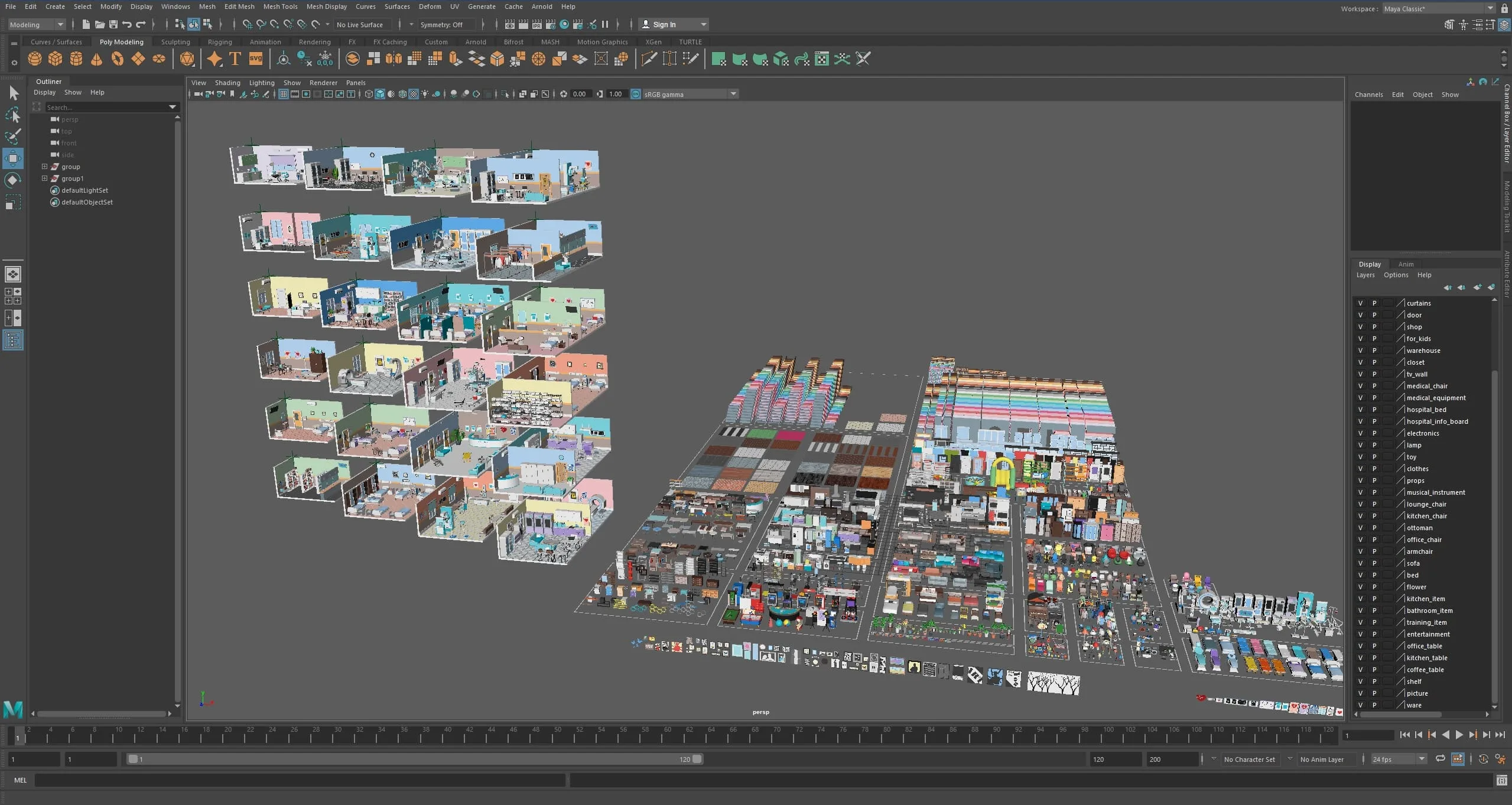Choose the Move tool in toolbox
Image resolution: width=1512 pixels, height=805 pixels.
13,158
